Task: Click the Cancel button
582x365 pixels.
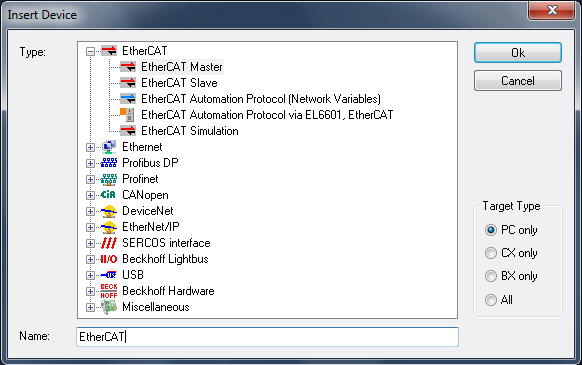Action: pos(518,81)
